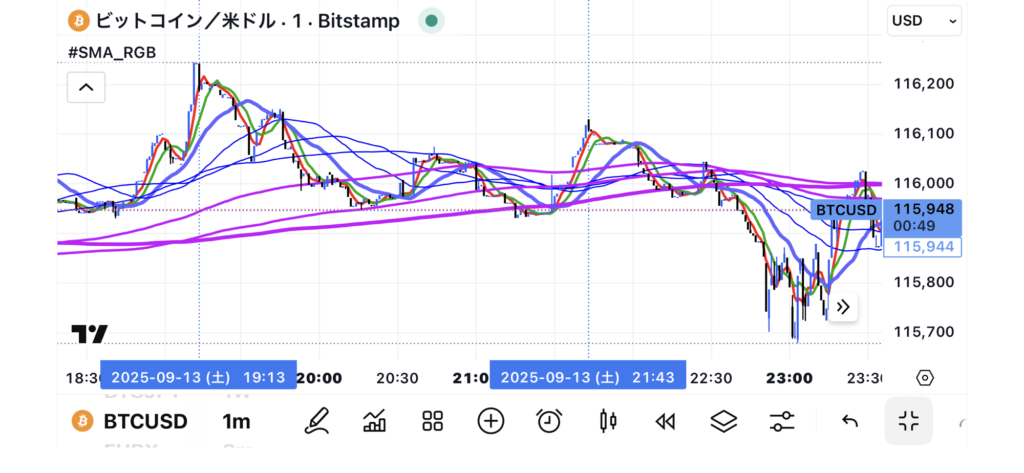
Task: Open the object tree layers icon
Action: [723, 421]
